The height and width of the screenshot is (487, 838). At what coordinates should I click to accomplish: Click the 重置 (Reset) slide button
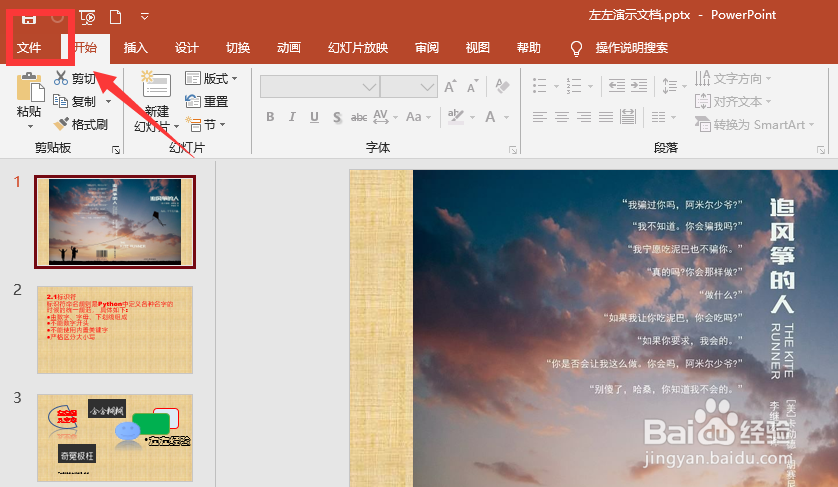pyautogui.click(x=206, y=101)
